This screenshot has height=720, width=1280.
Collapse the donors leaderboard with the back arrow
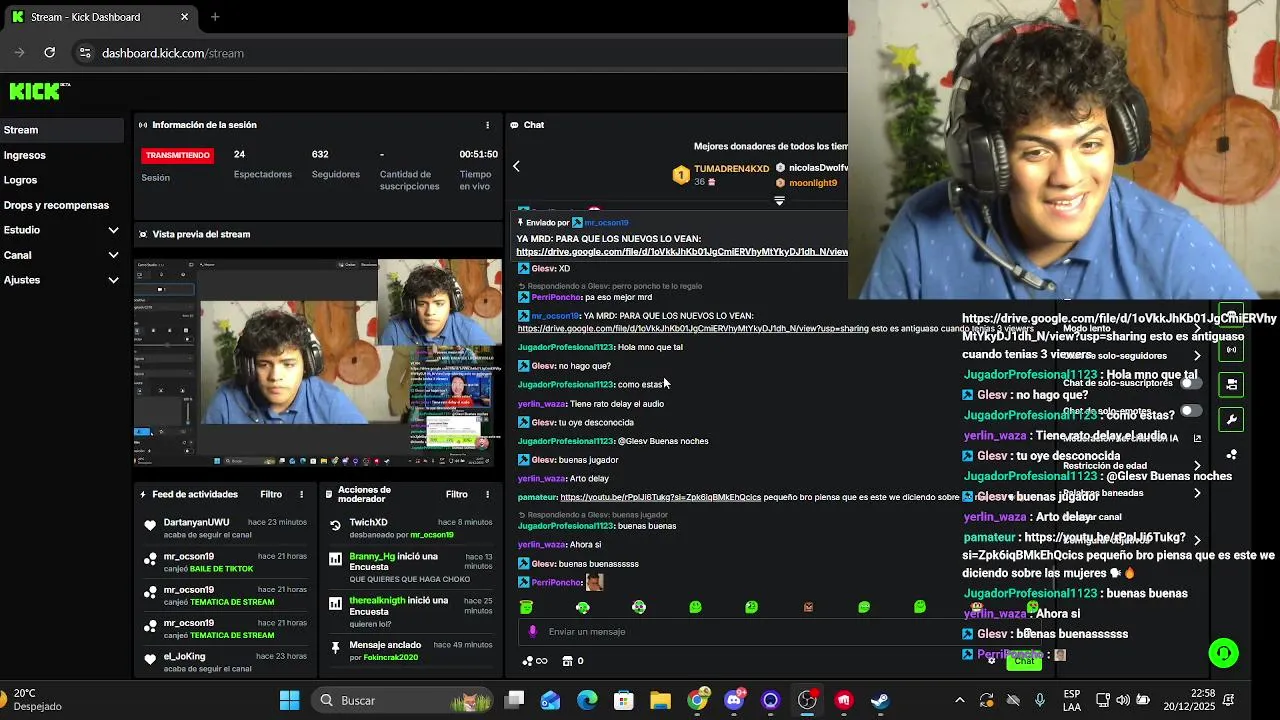[516, 166]
